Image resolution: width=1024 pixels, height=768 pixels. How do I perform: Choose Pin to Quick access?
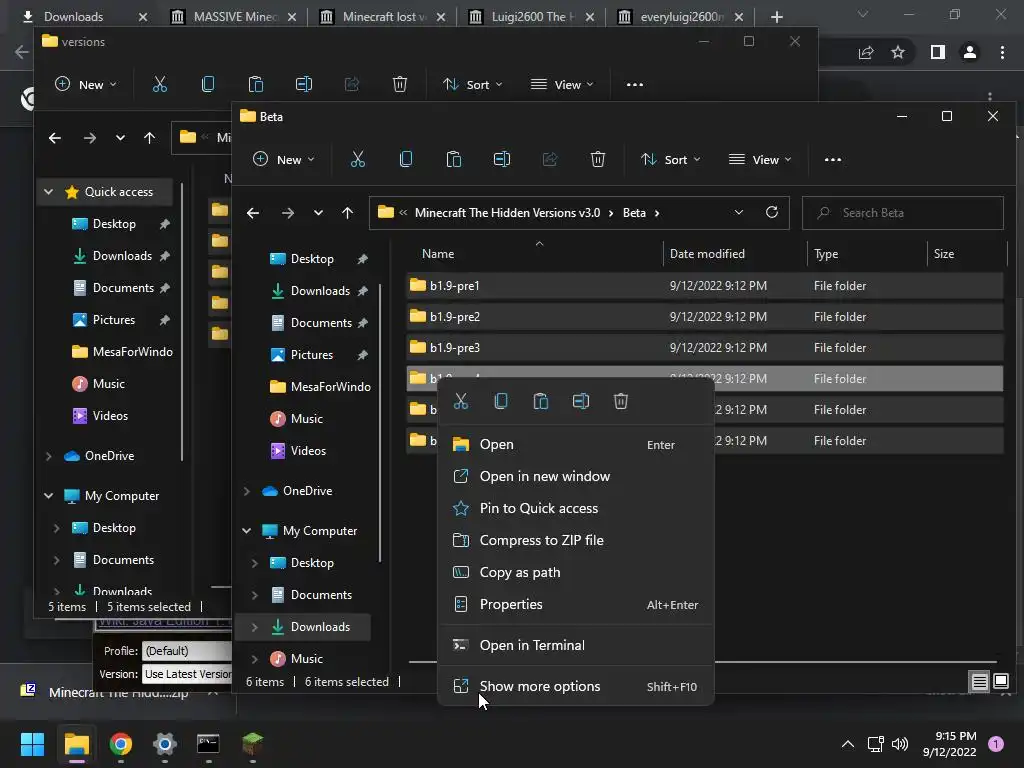coord(575,509)
